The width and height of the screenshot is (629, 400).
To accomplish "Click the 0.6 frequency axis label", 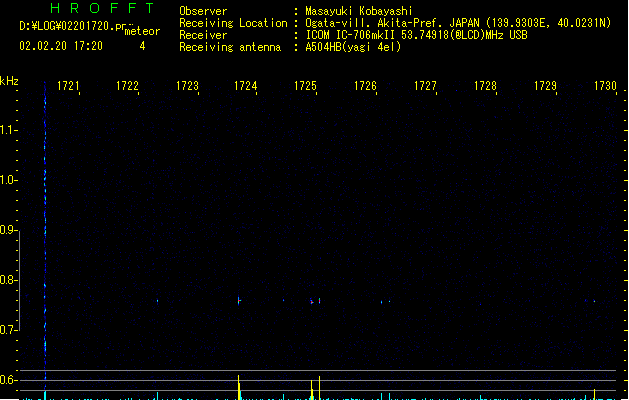I will (7, 380).
